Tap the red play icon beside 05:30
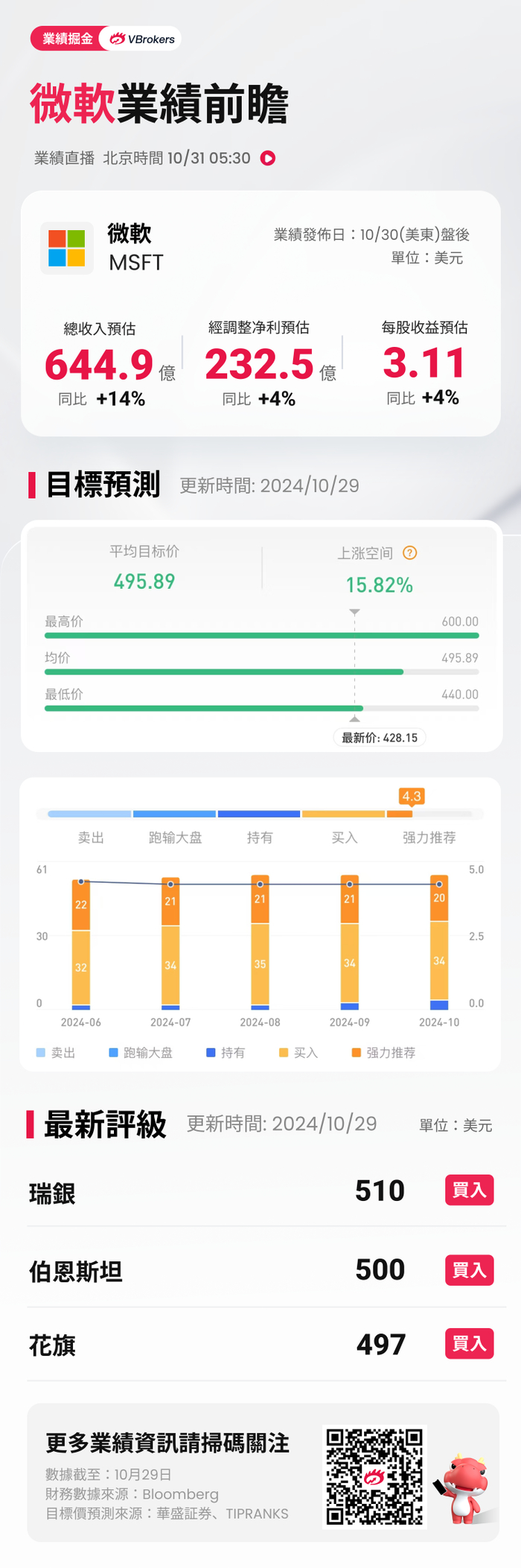 click(268, 158)
